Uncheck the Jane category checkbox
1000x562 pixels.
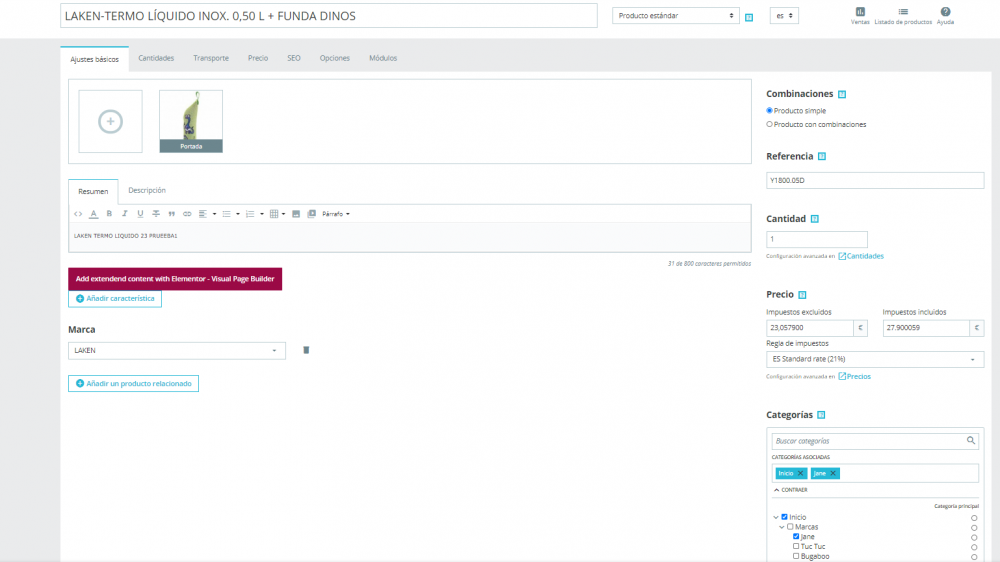[x=796, y=536]
